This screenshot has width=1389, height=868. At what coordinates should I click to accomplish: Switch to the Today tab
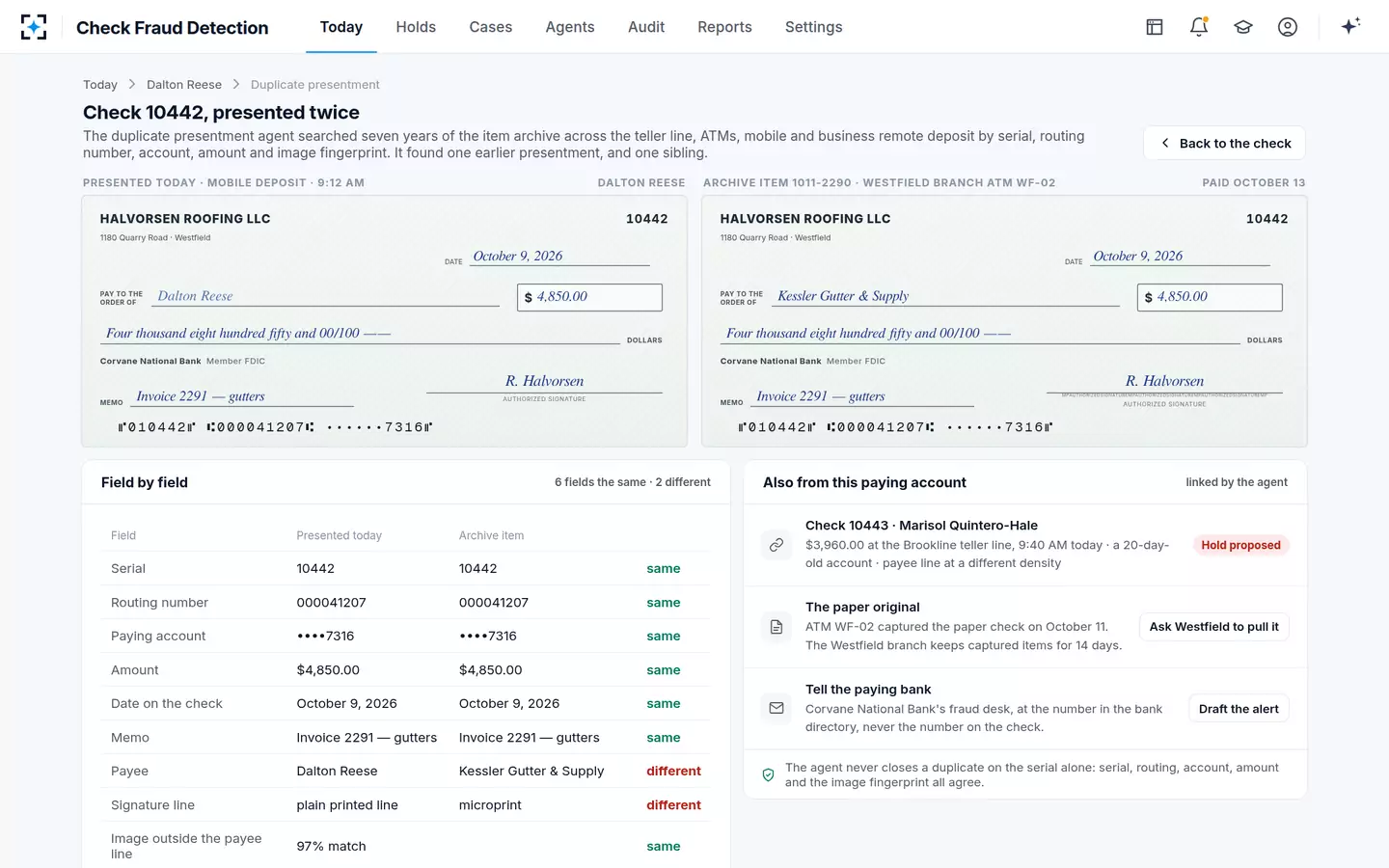341,27
